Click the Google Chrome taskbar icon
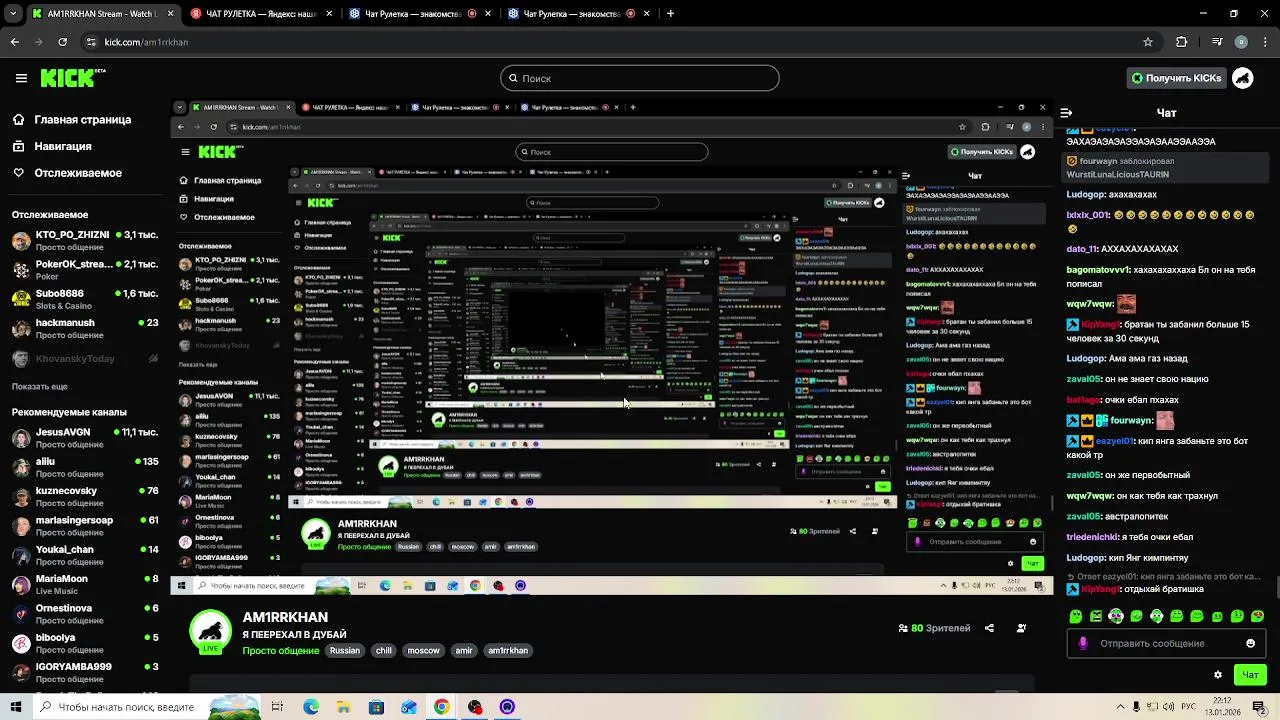The width and height of the screenshot is (1280, 720). (x=441, y=707)
